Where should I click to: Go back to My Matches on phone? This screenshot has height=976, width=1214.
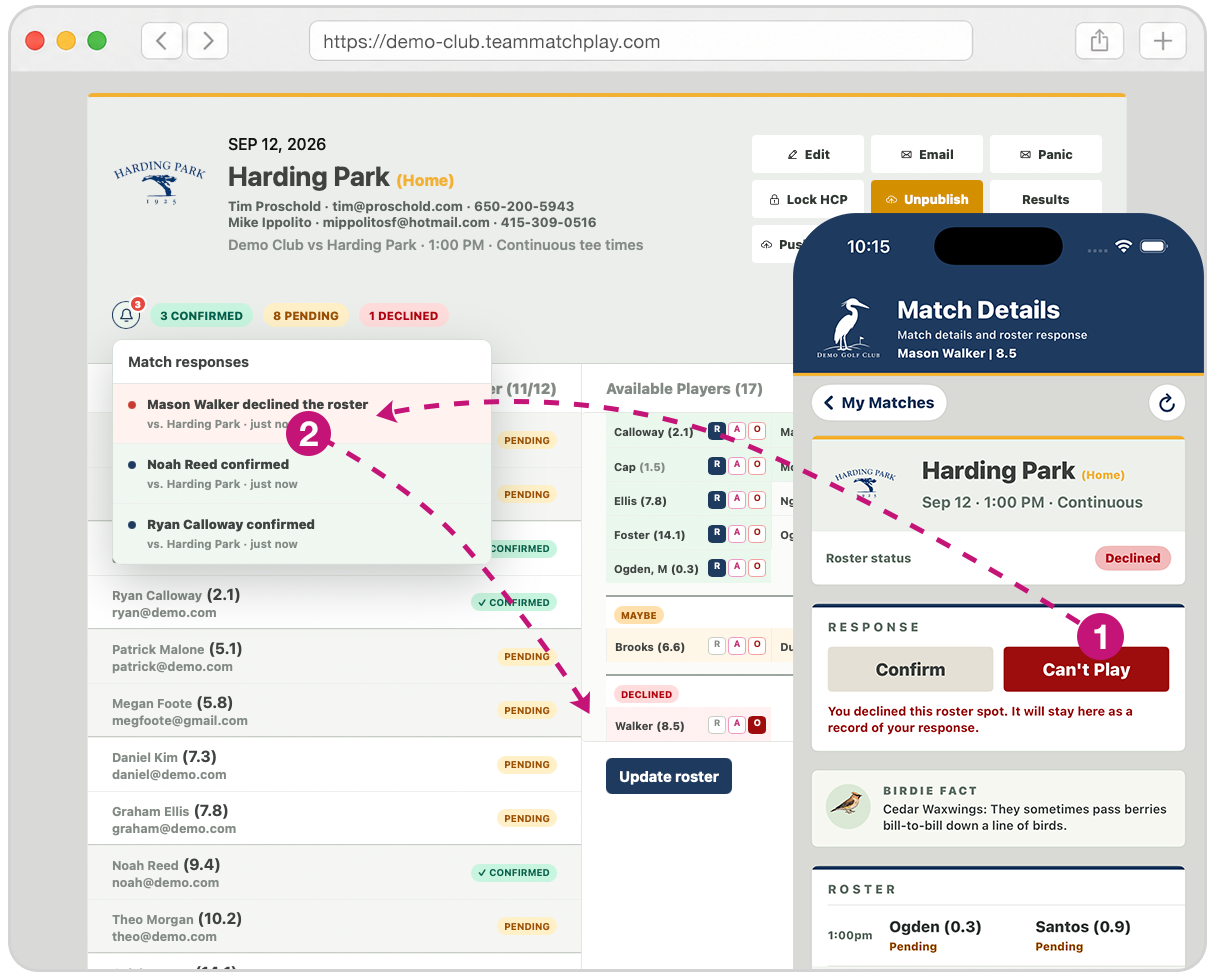(x=879, y=403)
